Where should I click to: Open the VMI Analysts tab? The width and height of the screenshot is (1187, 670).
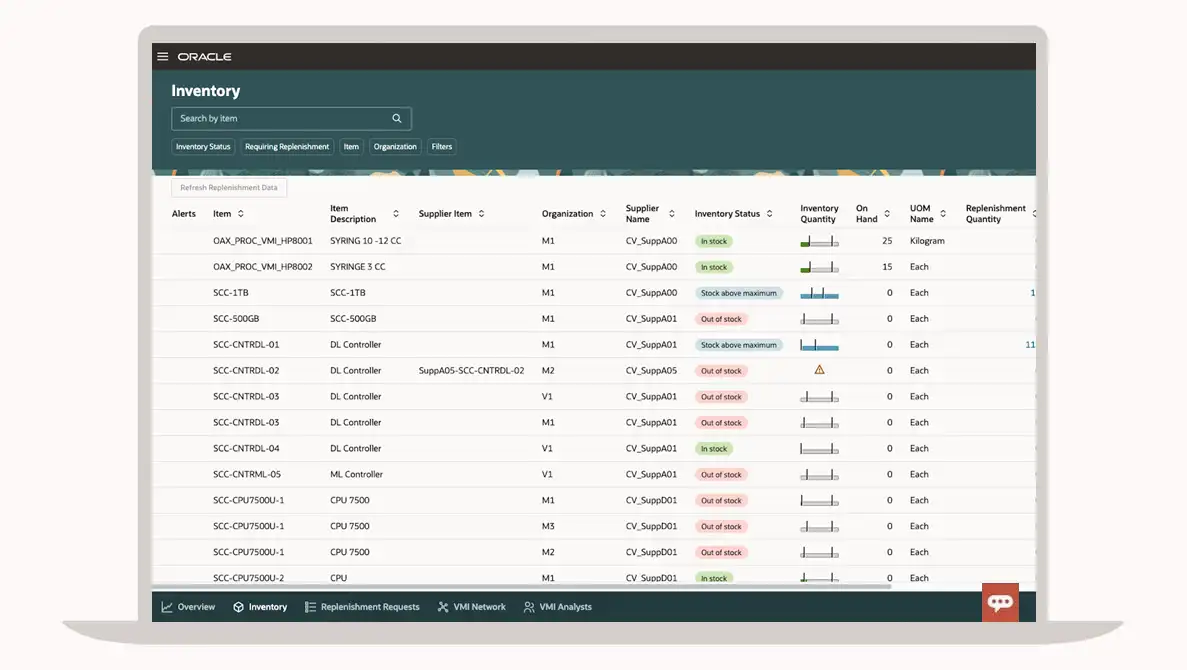pos(558,607)
